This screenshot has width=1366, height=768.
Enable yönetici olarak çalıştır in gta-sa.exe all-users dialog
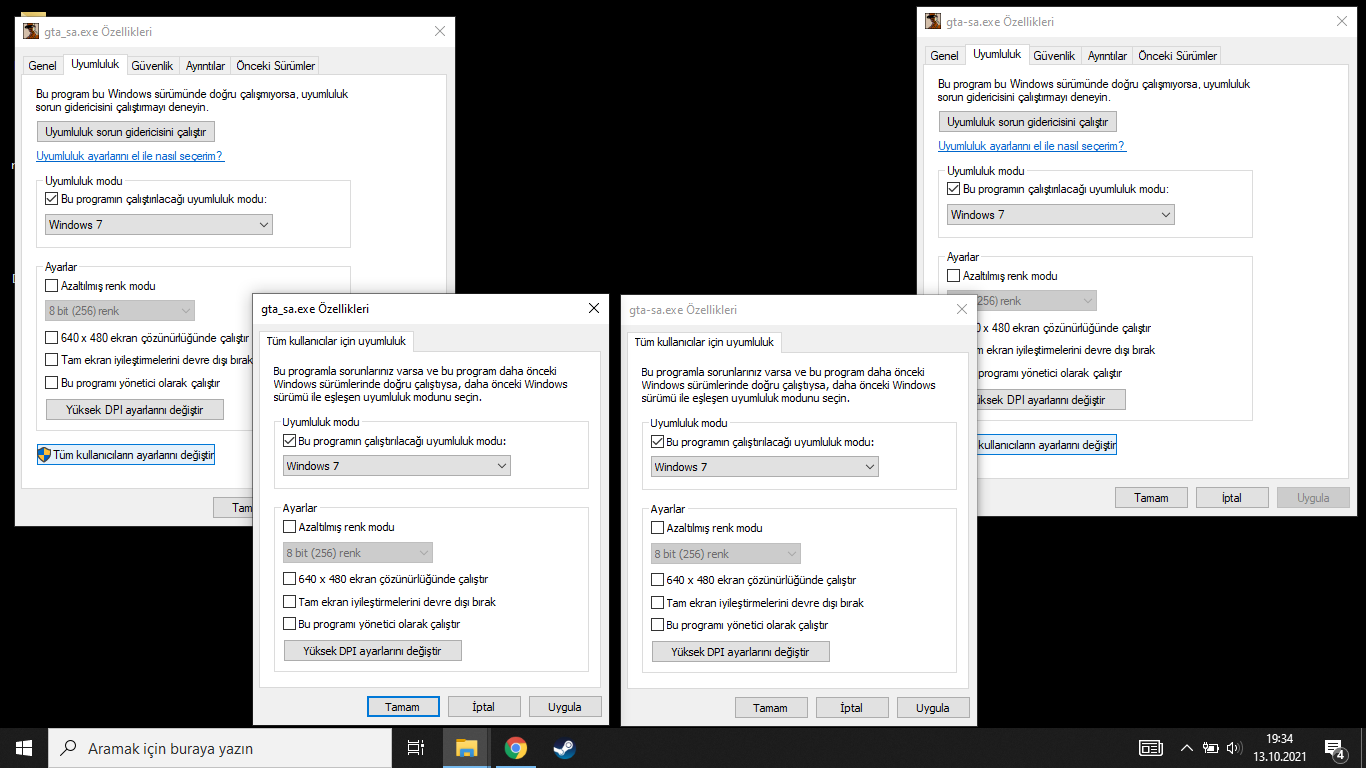click(659, 625)
